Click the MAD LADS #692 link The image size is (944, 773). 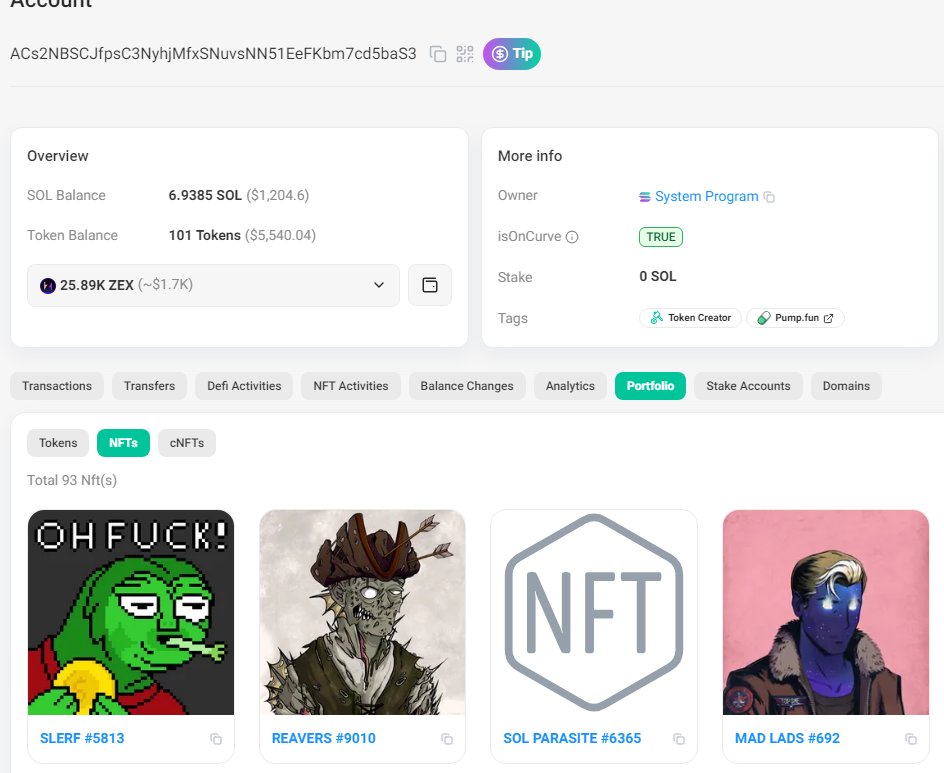tap(787, 738)
